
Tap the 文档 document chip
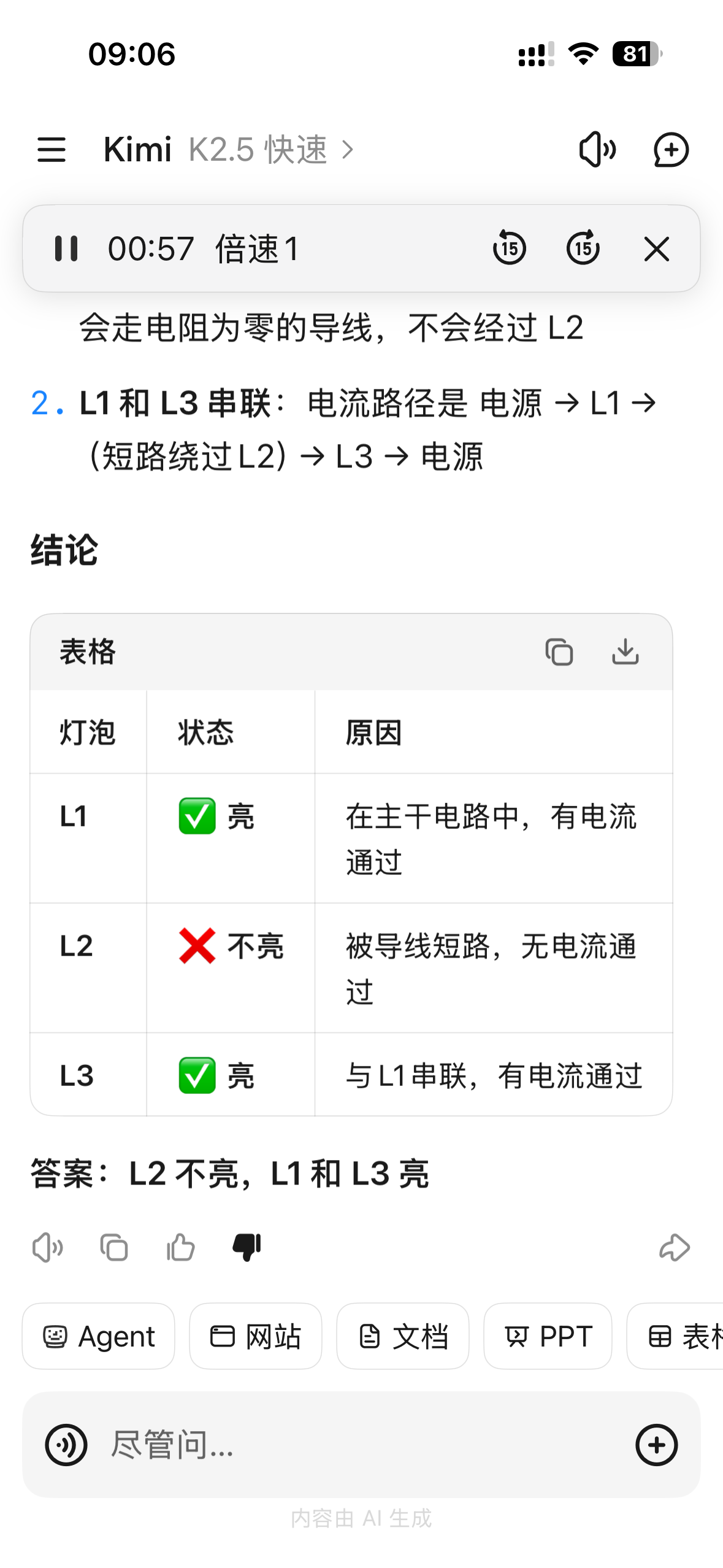point(403,1336)
